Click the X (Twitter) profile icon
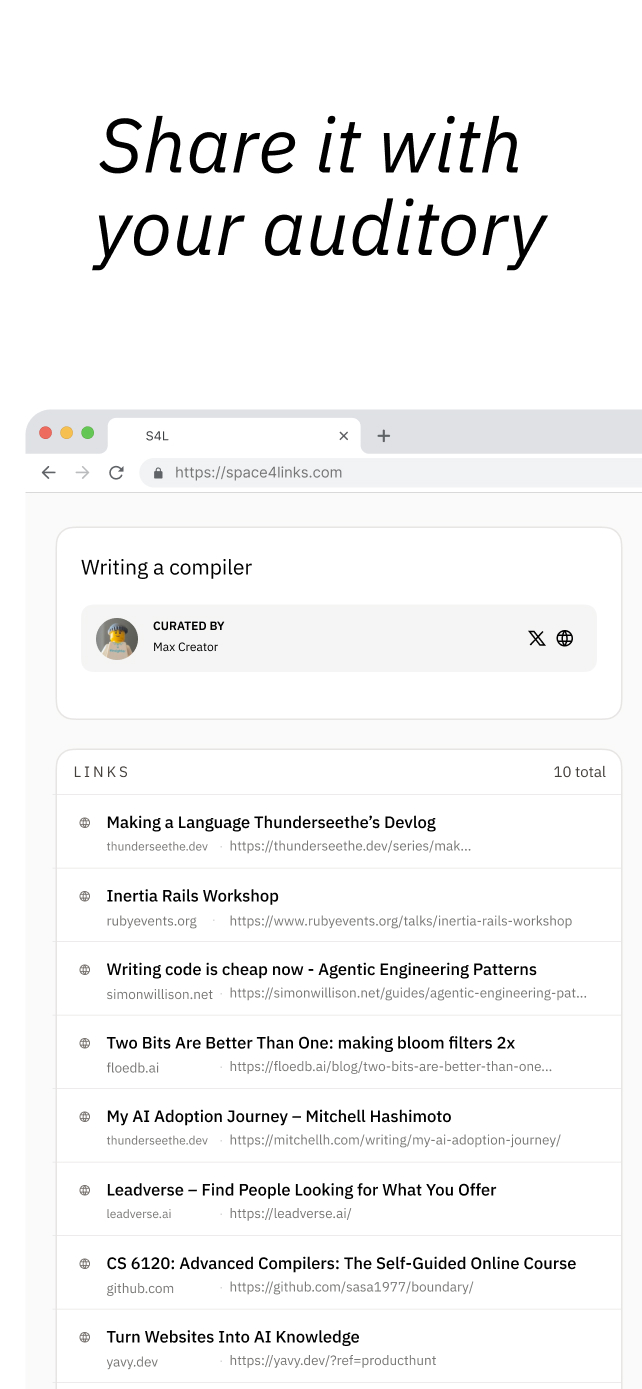The image size is (642, 1389). (x=537, y=638)
